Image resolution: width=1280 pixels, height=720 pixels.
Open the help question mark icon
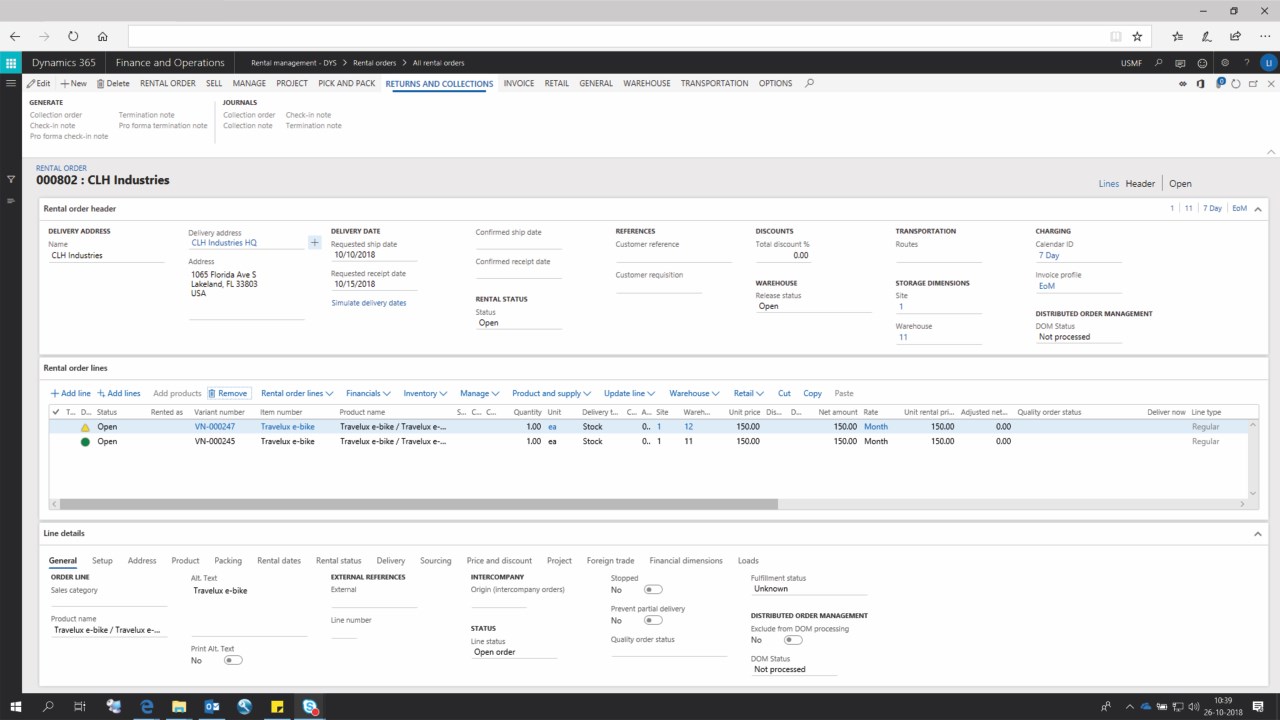pyautogui.click(x=1246, y=62)
